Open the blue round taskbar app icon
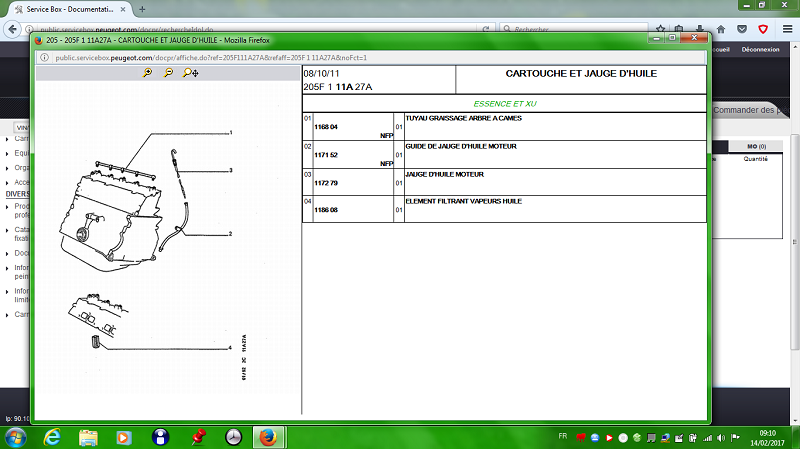The height and width of the screenshot is (449, 800). tap(160, 437)
